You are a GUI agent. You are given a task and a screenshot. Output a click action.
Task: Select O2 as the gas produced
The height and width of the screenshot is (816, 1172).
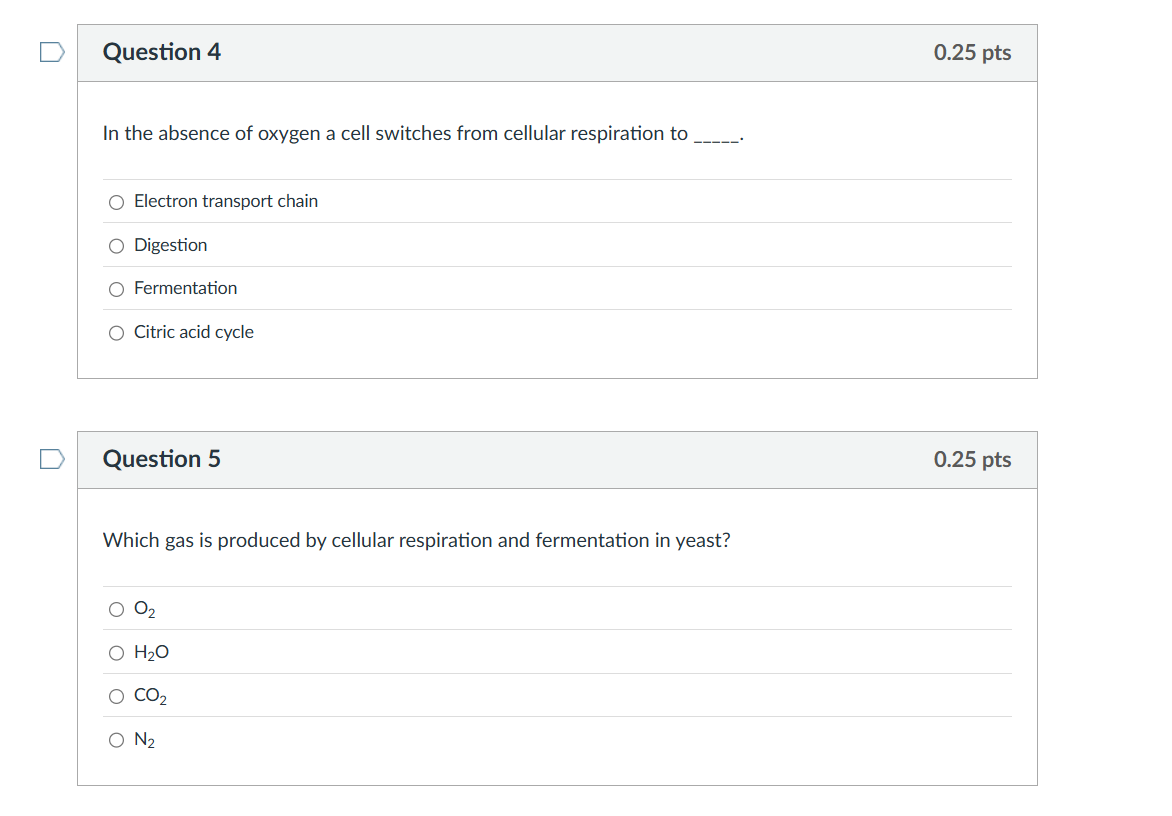tap(117, 610)
